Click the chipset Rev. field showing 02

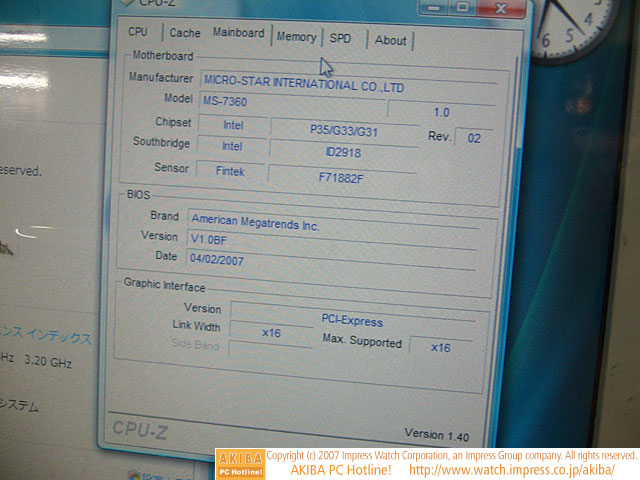473,137
